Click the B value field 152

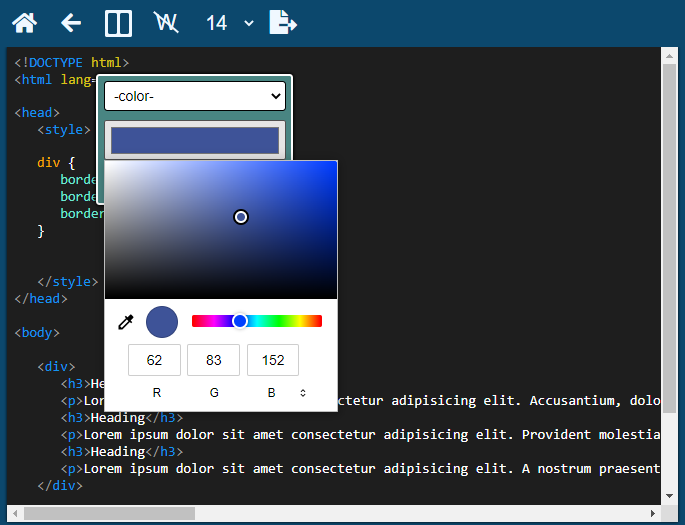pos(273,360)
